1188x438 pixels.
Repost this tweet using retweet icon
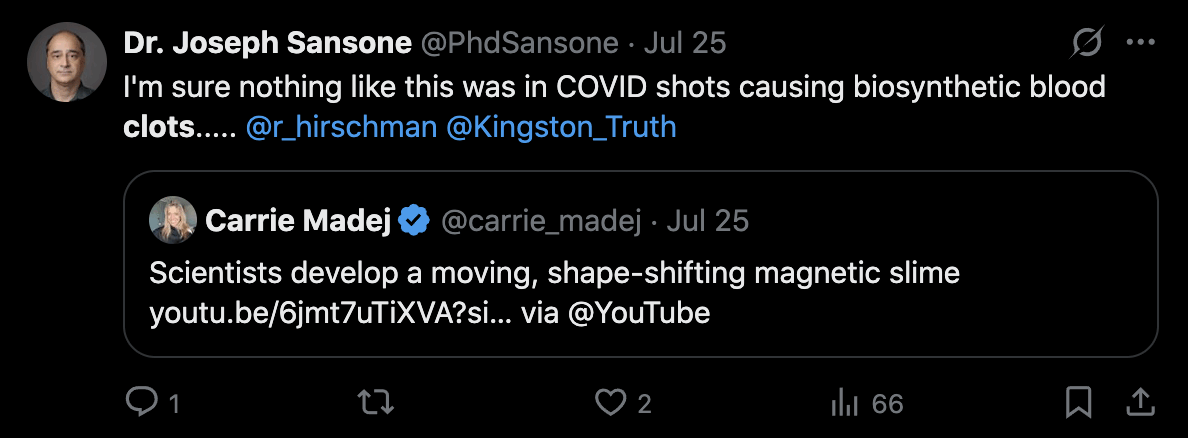(x=375, y=403)
